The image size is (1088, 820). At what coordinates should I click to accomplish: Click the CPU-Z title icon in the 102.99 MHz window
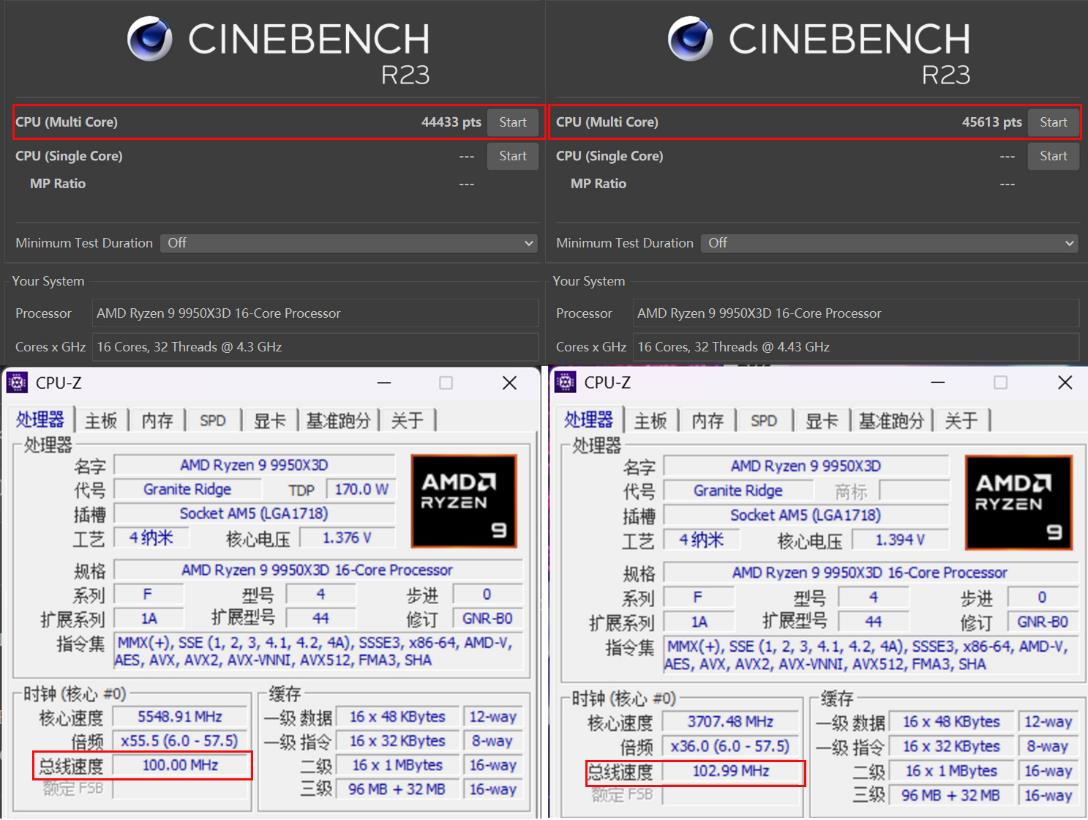click(x=565, y=382)
